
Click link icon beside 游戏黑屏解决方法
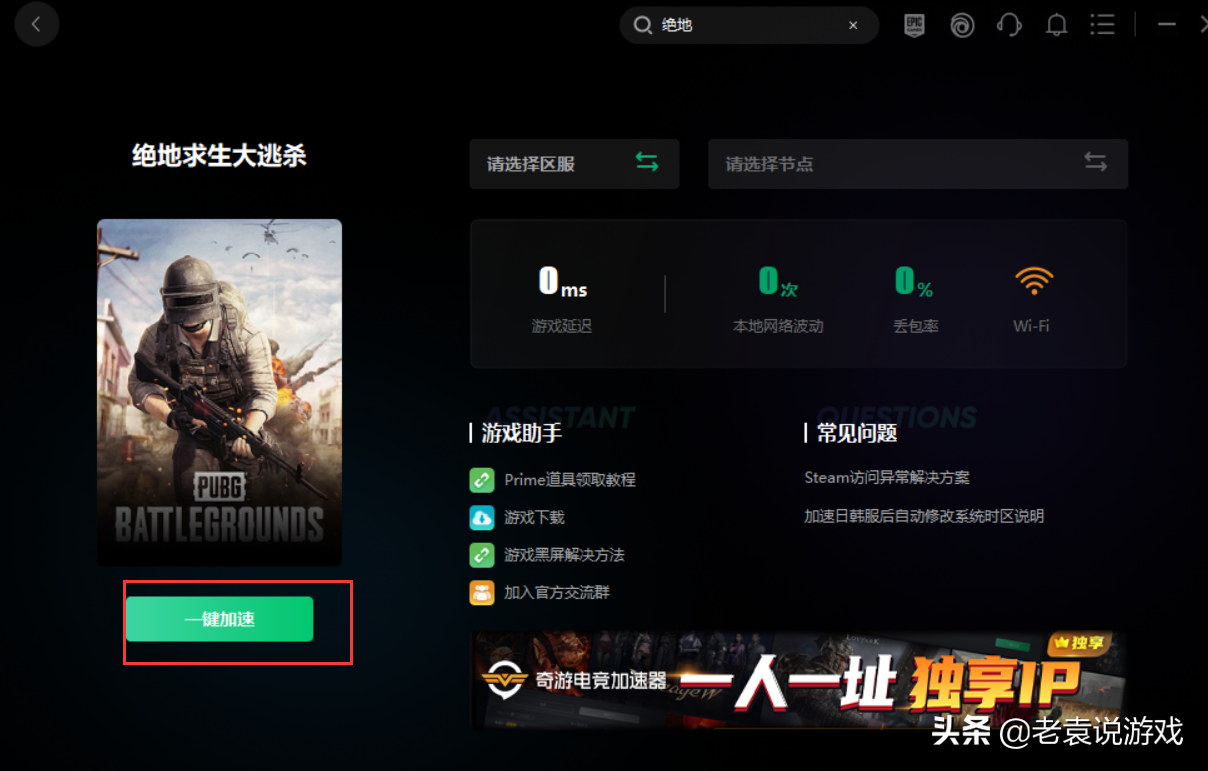point(482,555)
